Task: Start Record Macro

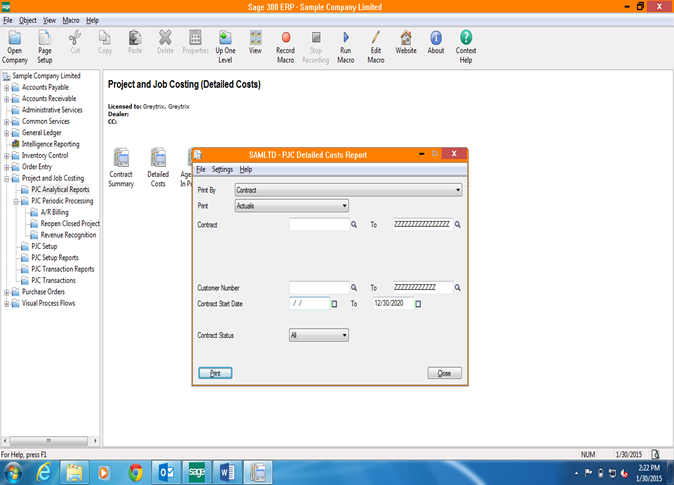Action: pos(285,46)
